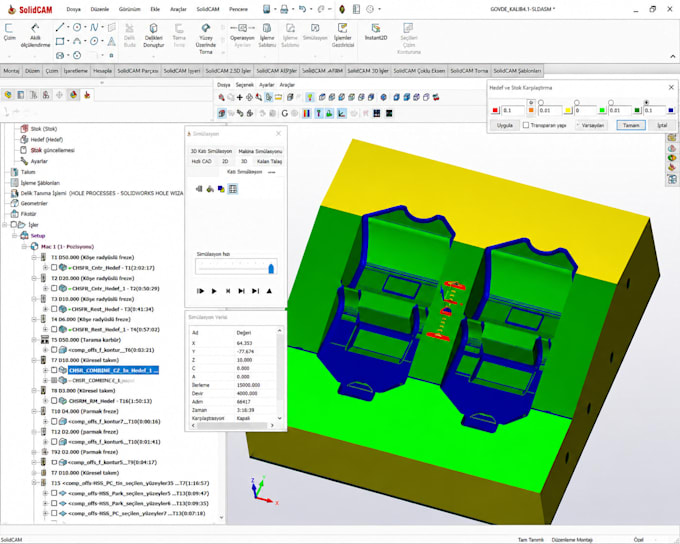Open Ayarlar in the CAM tree

pyautogui.click(x=39, y=161)
